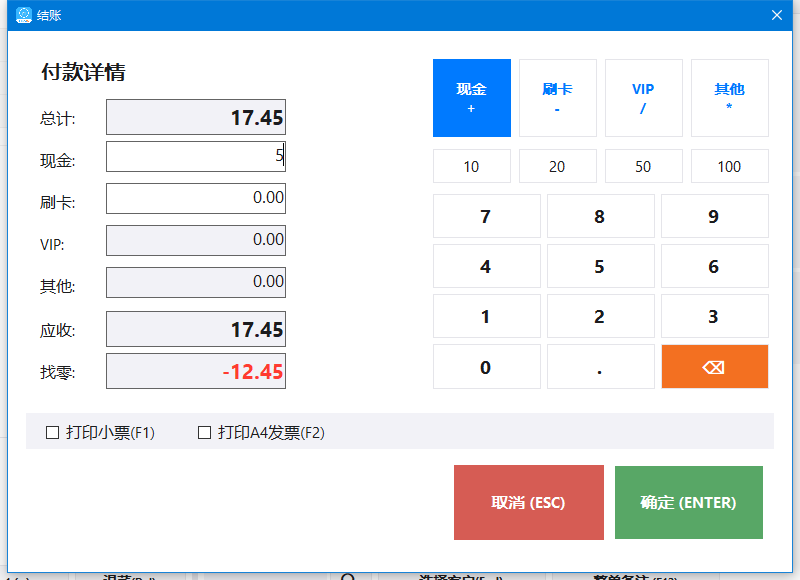Tap keypad digit 5

(x=601, y=266)
